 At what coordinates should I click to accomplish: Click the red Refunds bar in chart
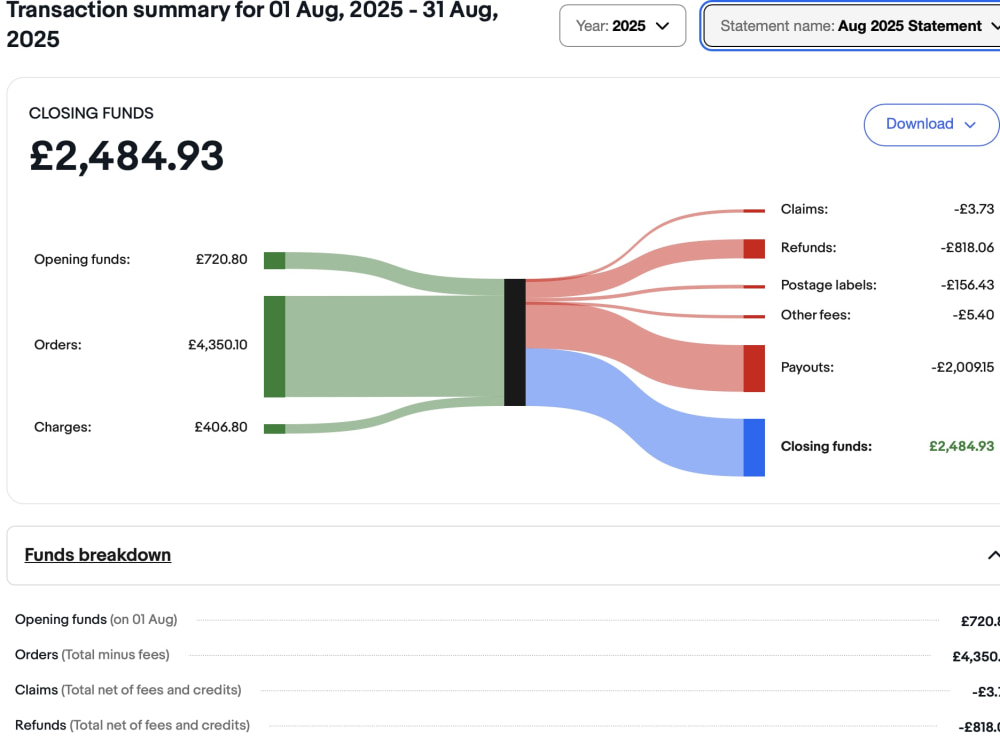[x=754, y=249]
